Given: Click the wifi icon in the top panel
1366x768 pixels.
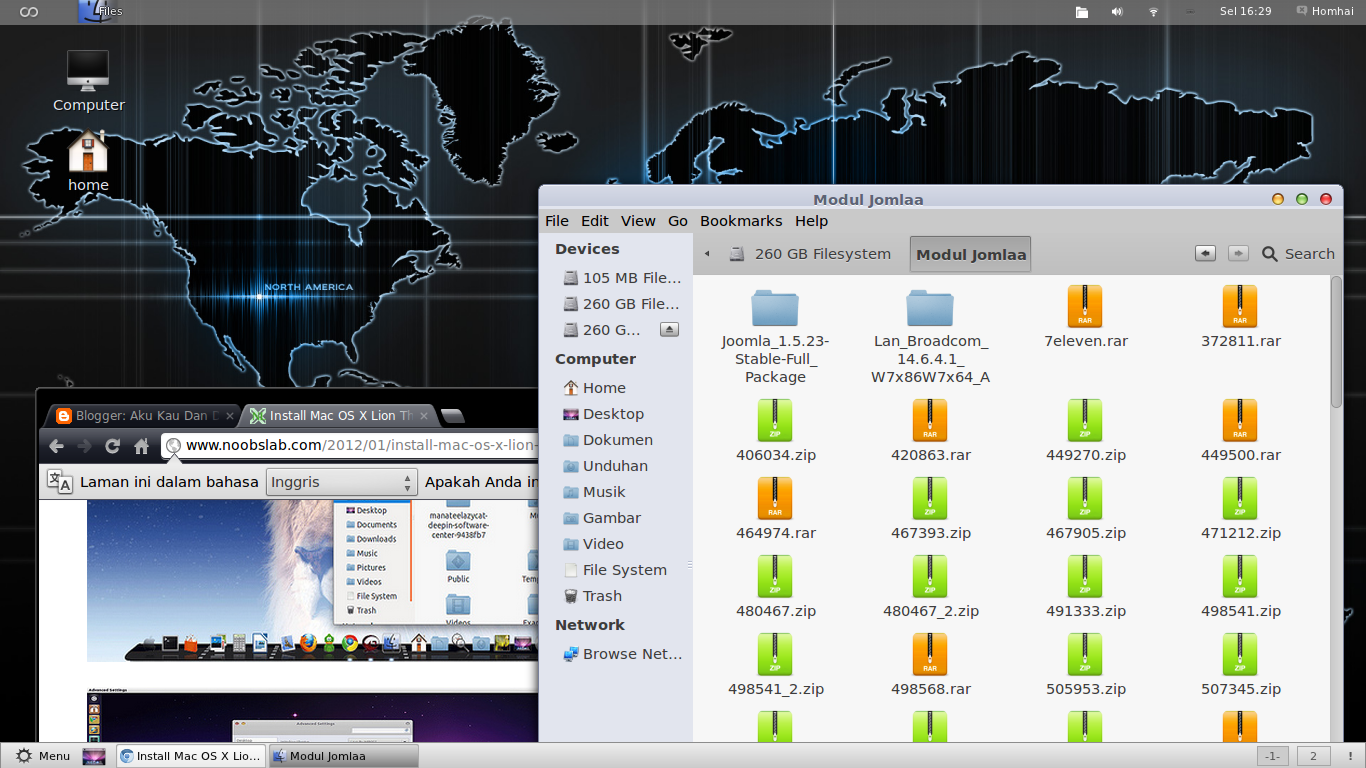Looking at the screenshot, I should [x=1152, y=11].
